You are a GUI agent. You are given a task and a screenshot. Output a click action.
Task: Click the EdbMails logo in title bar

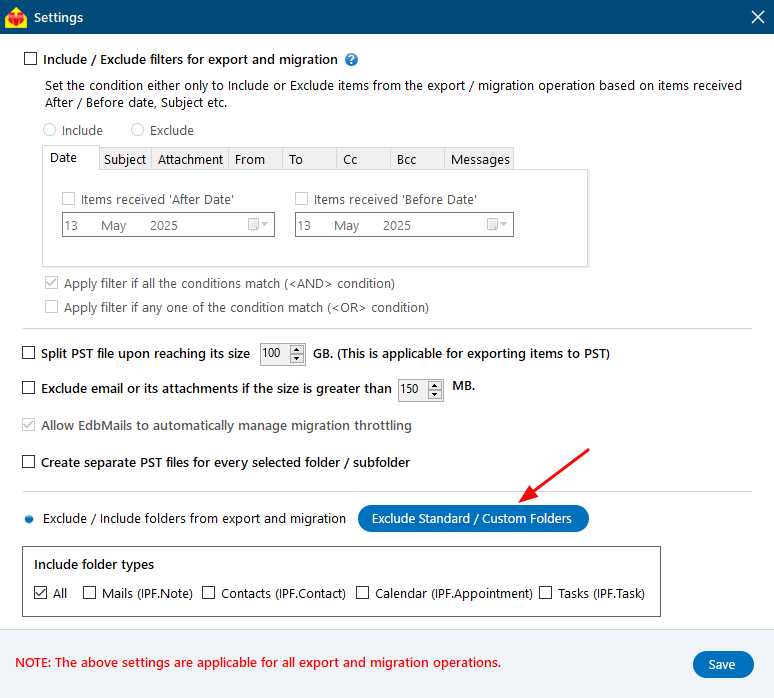[16, 17]
